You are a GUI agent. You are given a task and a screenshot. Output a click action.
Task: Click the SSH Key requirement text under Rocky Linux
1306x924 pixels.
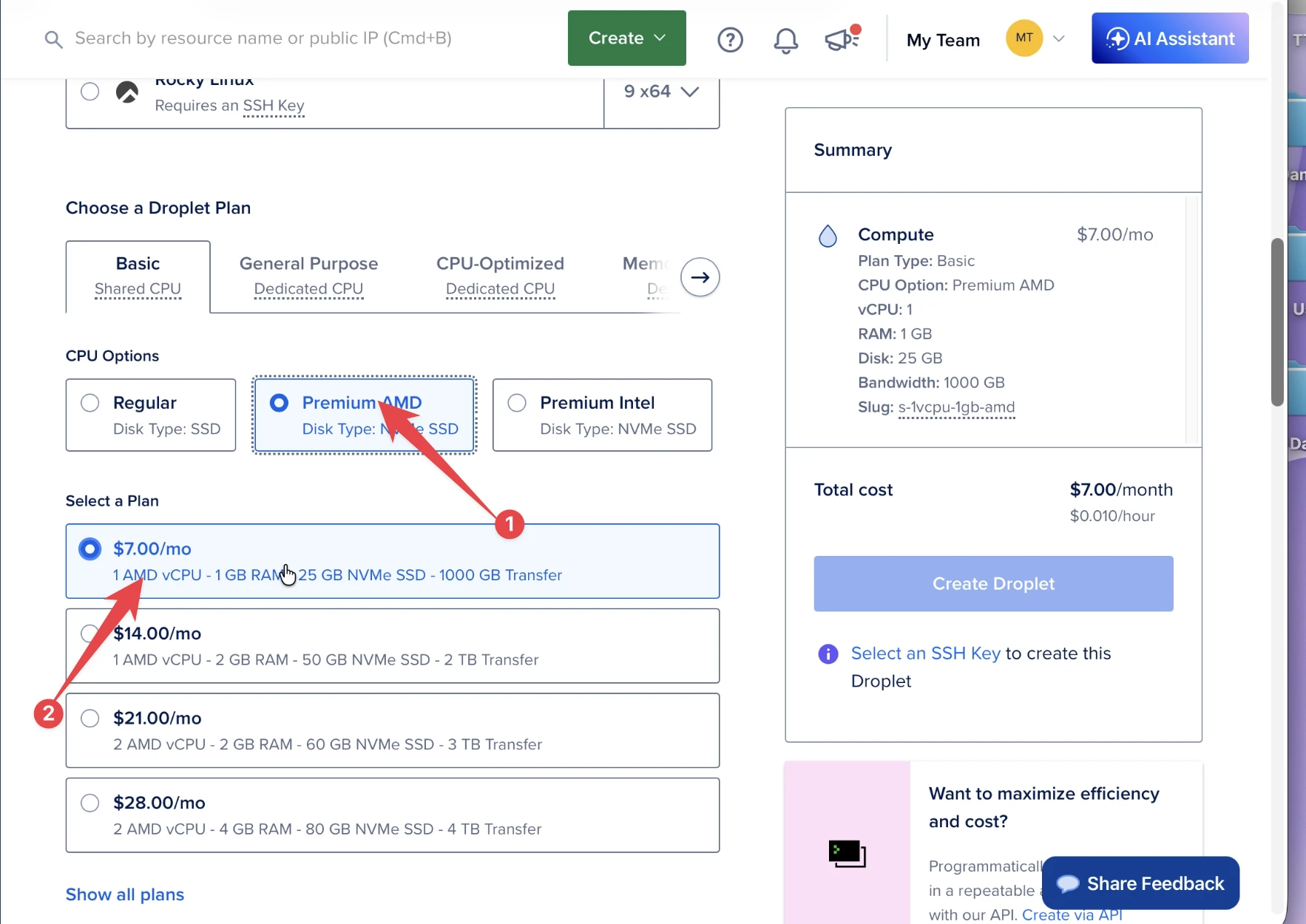point(274,106)
